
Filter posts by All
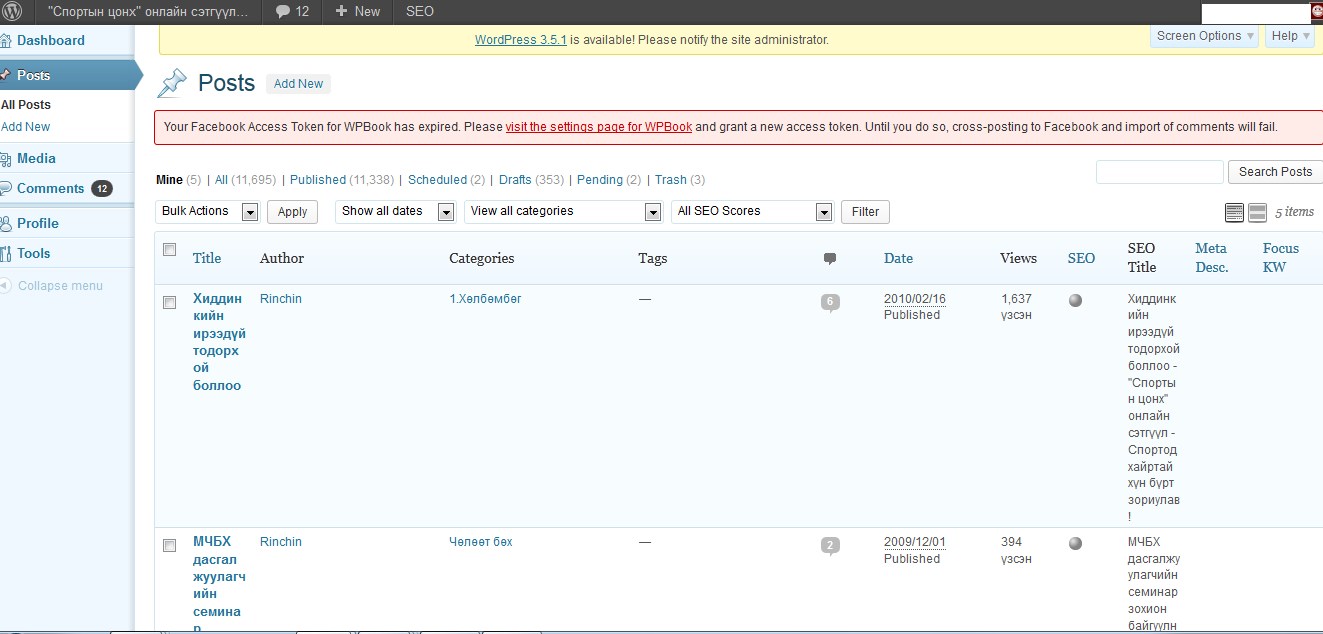point(221,180)
